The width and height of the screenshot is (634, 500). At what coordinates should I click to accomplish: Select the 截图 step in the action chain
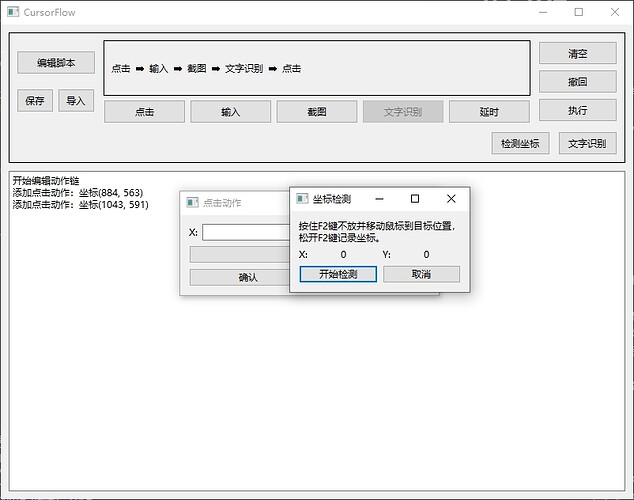click(197, 68)
